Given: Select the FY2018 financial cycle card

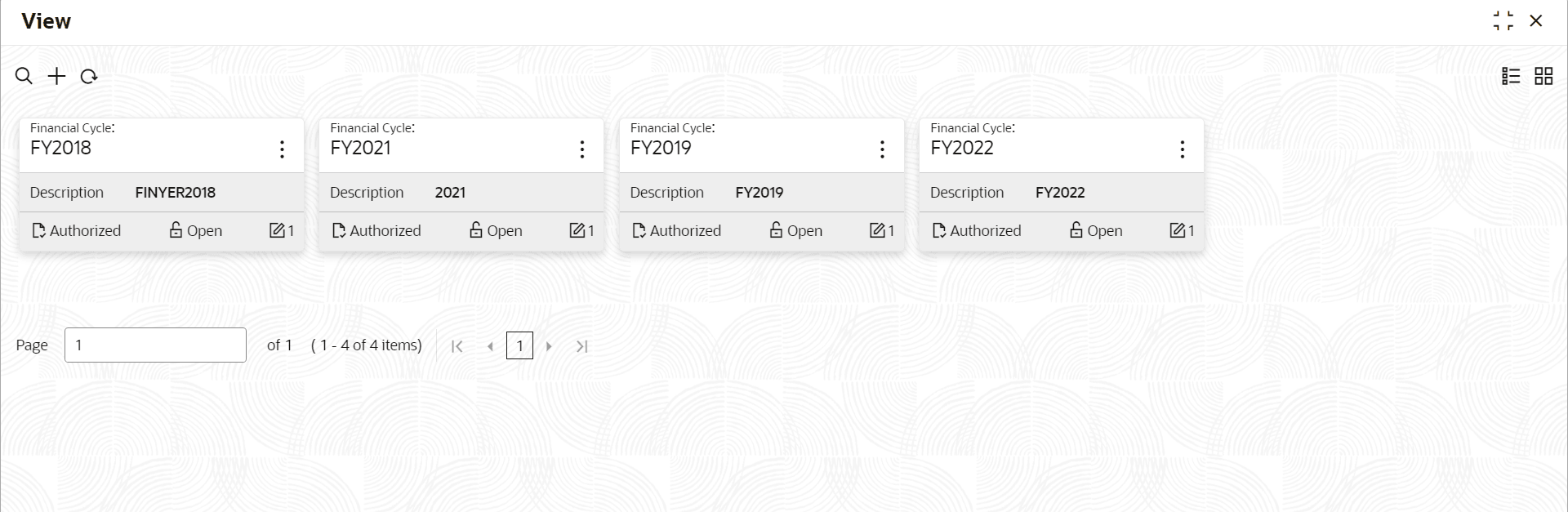Looking at the screenshot, I should pos(162,185).
